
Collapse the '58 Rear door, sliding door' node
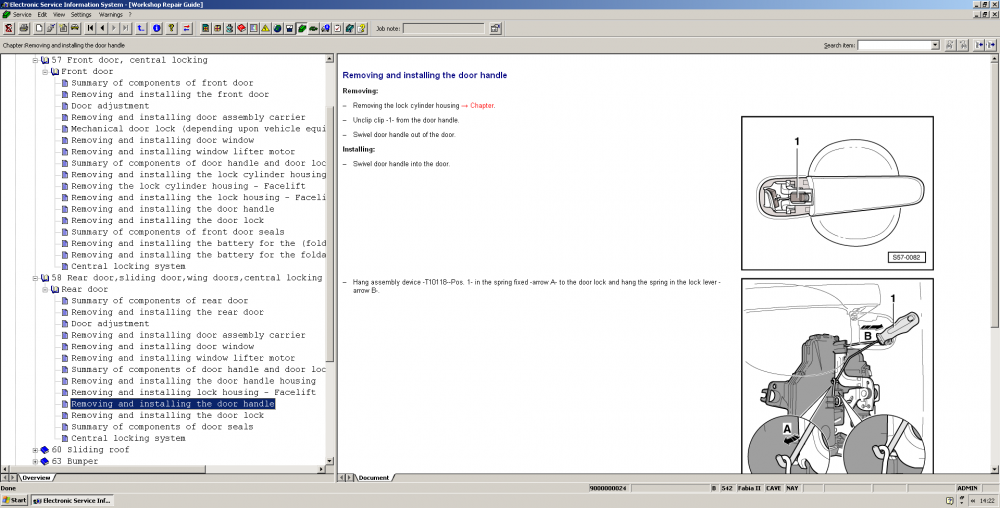pos(36,278)
